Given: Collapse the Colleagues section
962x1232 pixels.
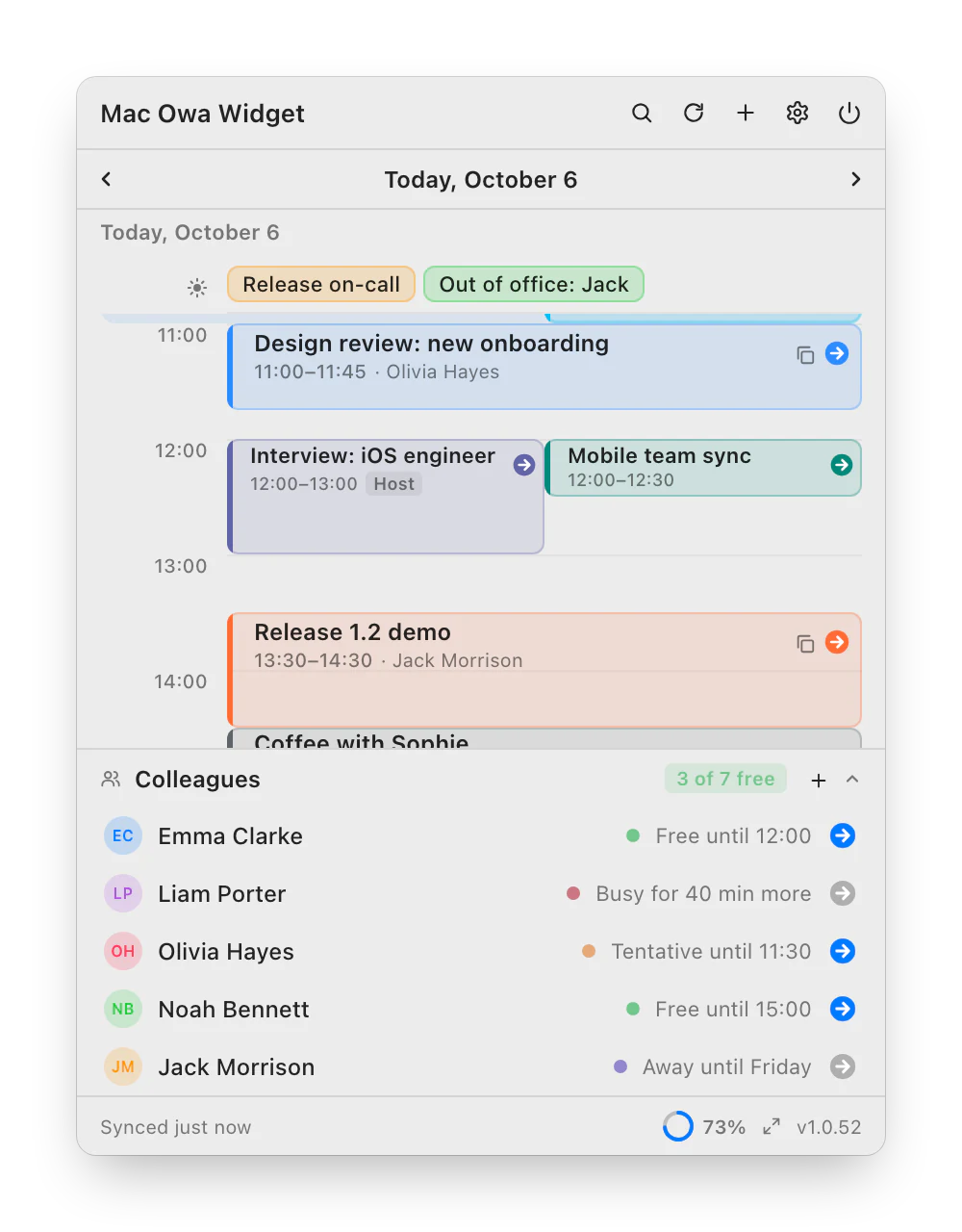Looking at the screenshot, I should [x=852, y=780].
